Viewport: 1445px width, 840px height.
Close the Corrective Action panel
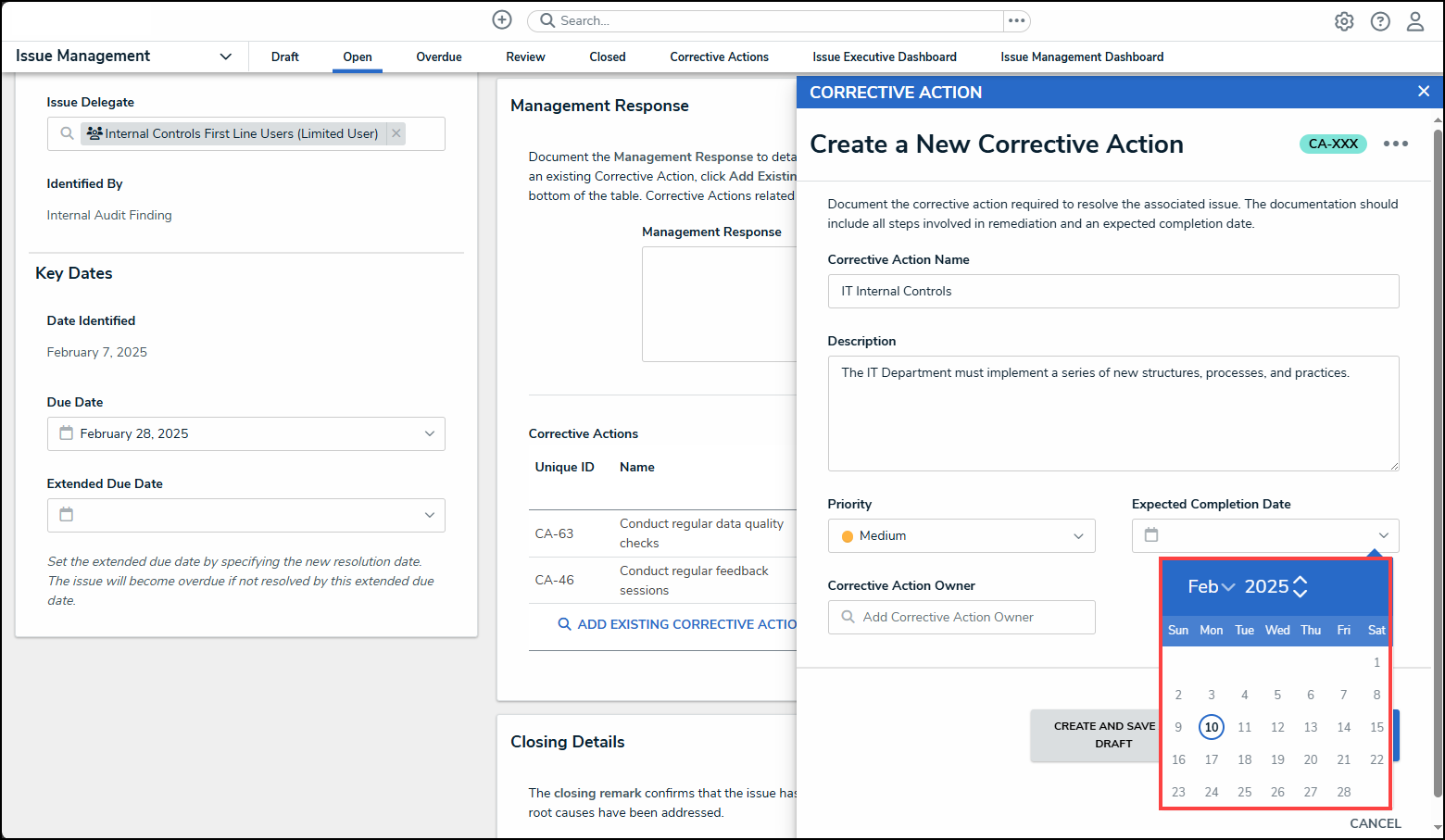[x=1423, y=92]
